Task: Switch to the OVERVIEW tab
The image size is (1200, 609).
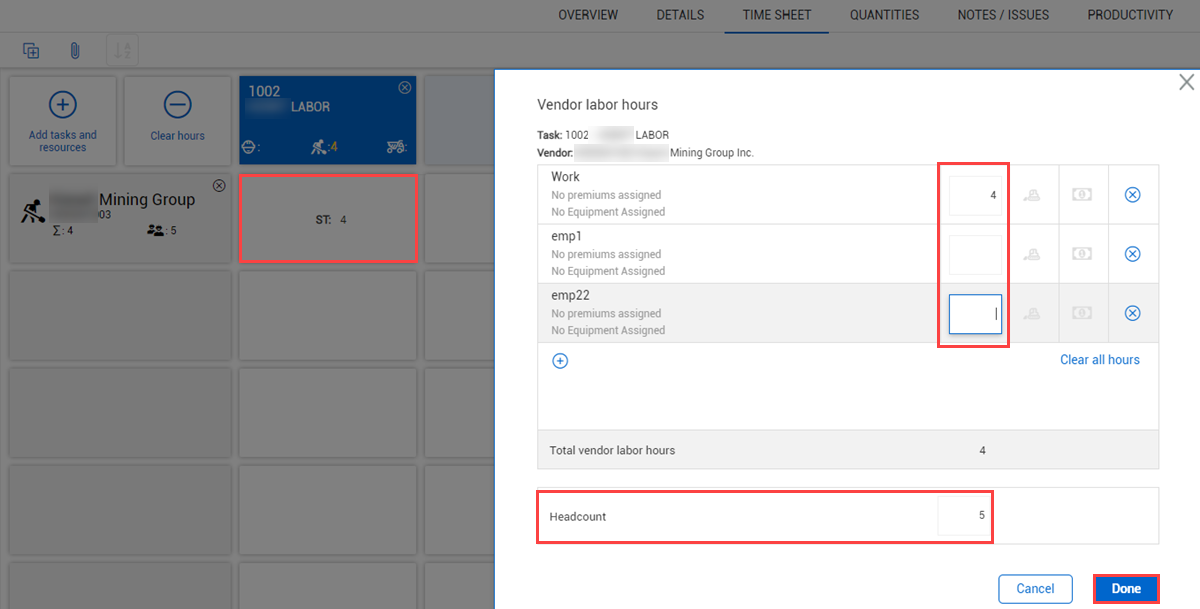Action: coord(588,15)
